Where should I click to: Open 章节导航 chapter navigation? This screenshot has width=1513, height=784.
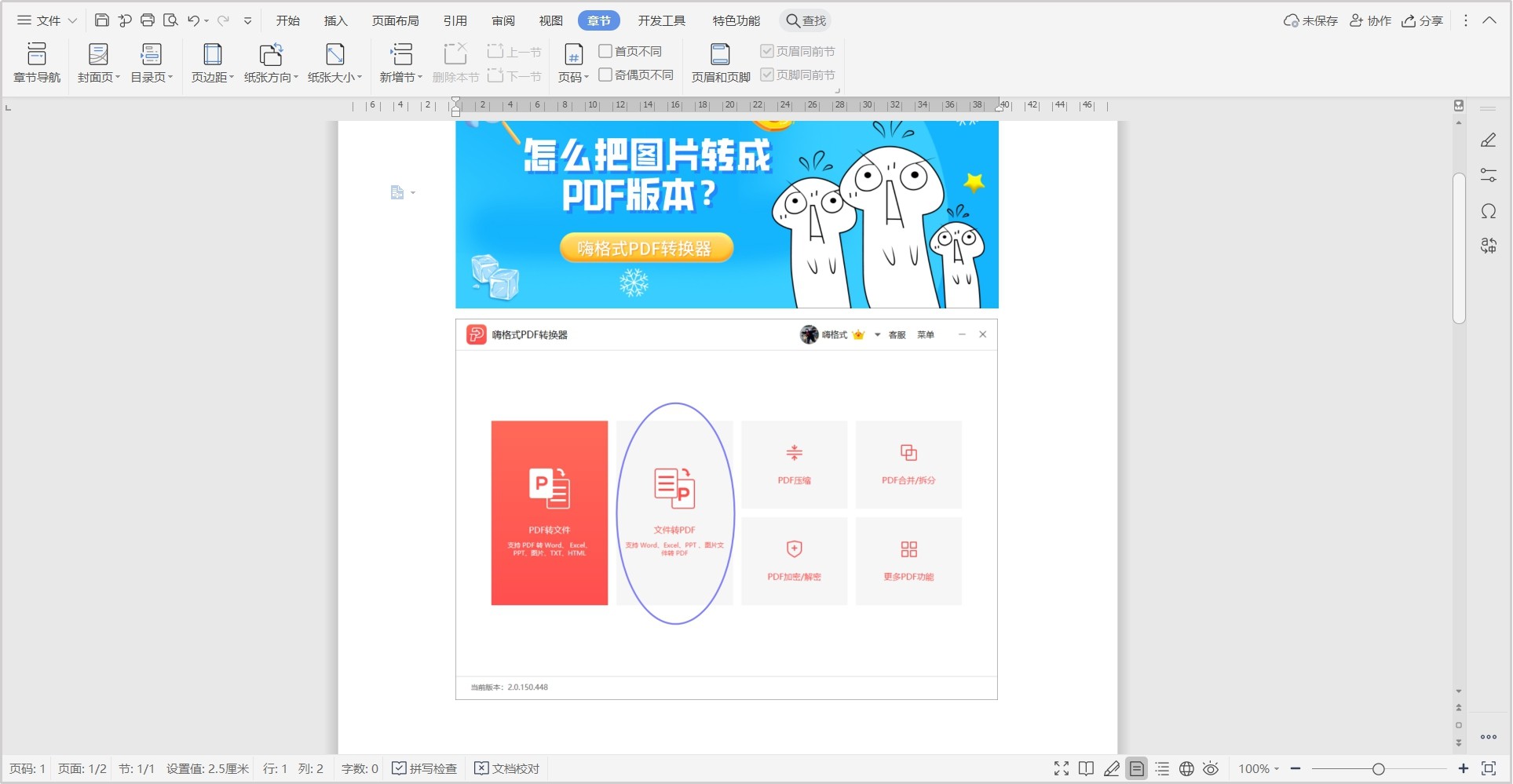[37, 63]
